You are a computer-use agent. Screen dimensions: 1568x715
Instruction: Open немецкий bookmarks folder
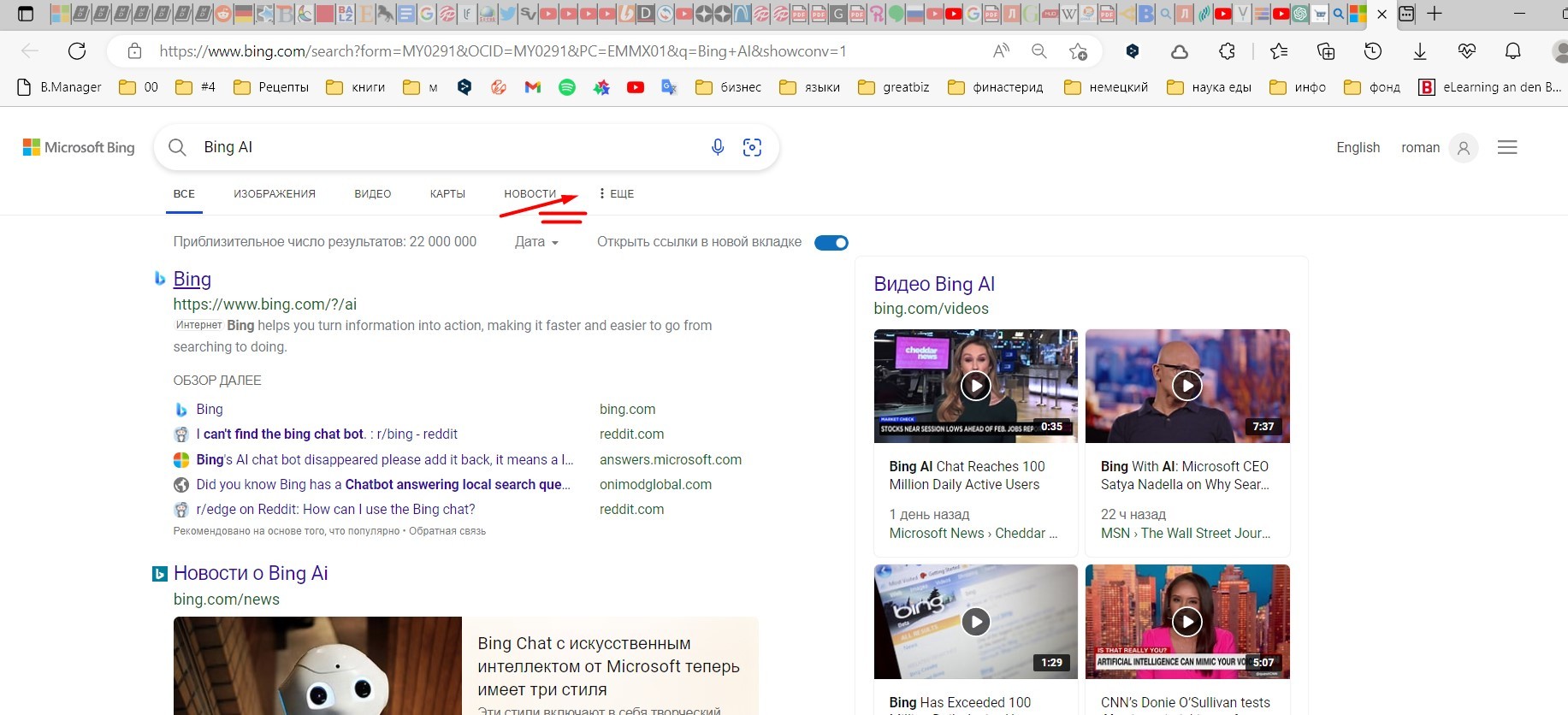pyautogui.click(x=1105, y=87)
